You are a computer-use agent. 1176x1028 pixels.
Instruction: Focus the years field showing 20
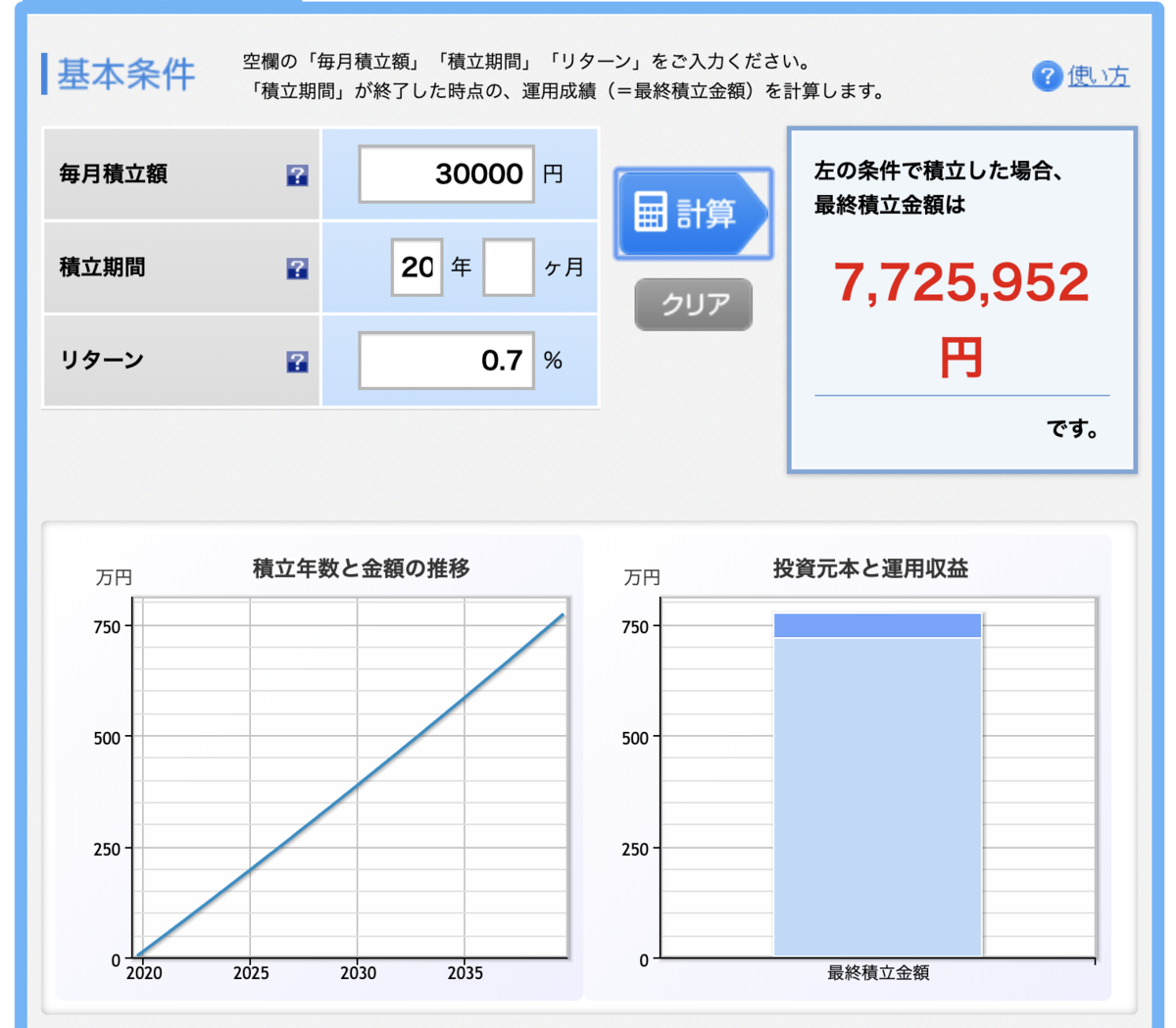tap(416, 267)
